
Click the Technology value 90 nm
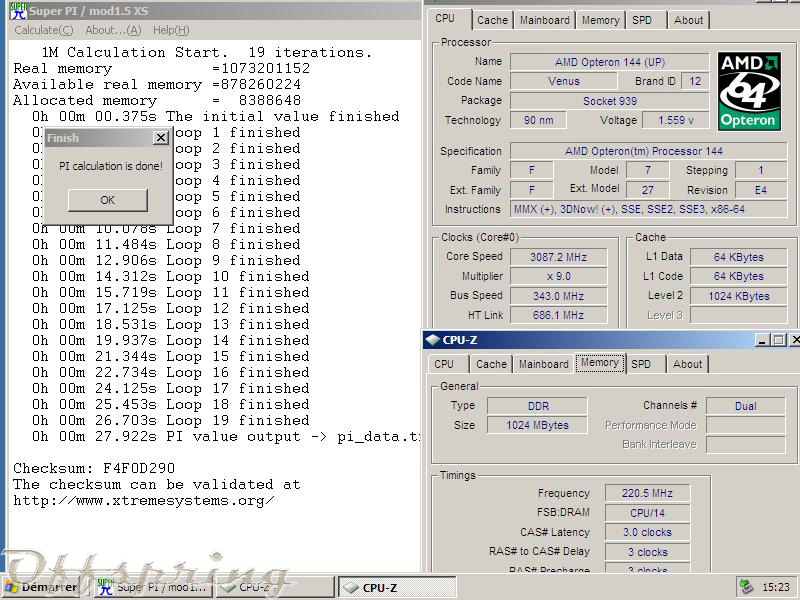tap(538, 120)
